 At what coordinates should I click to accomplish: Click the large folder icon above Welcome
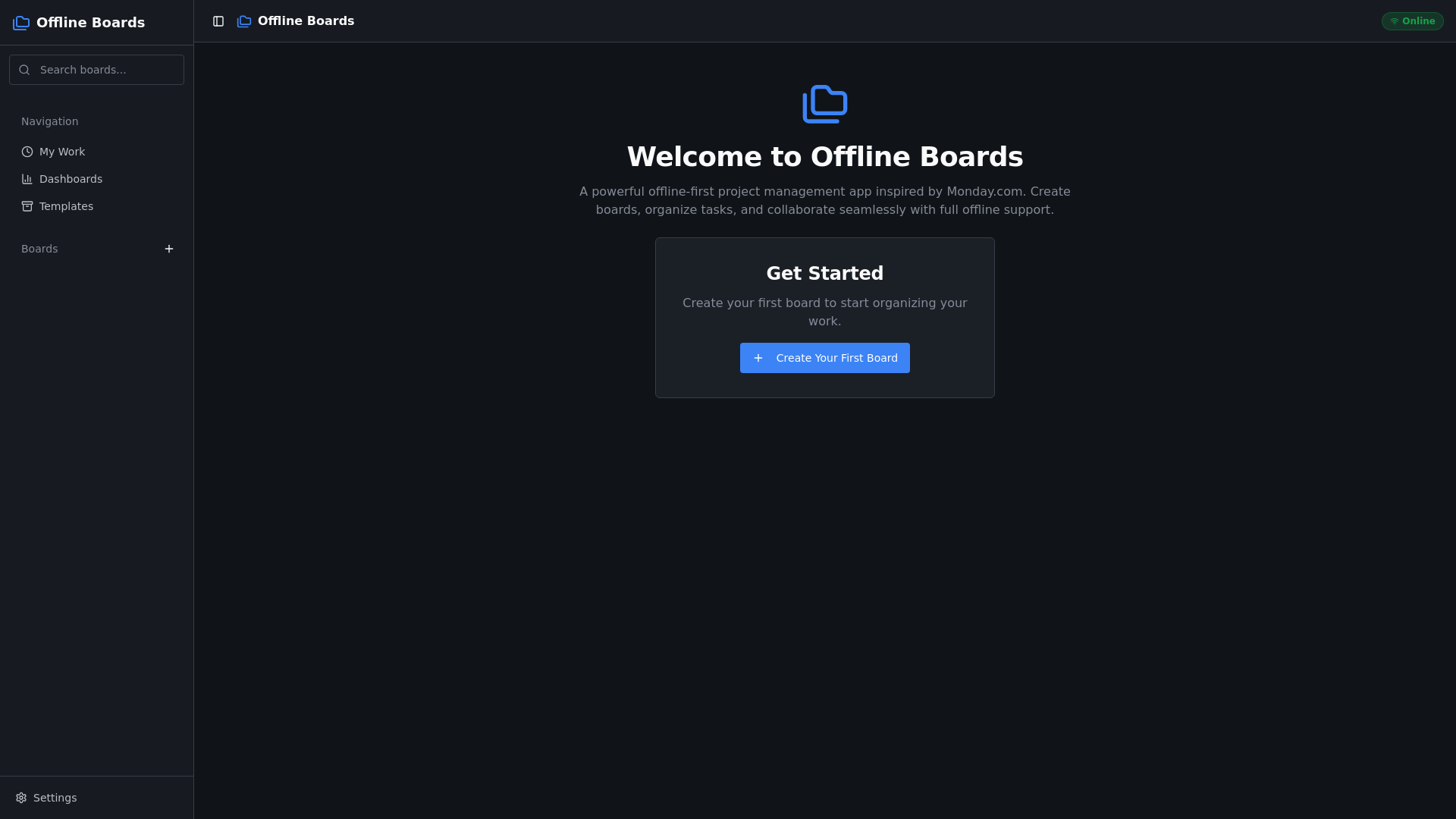tap(825, 104)
